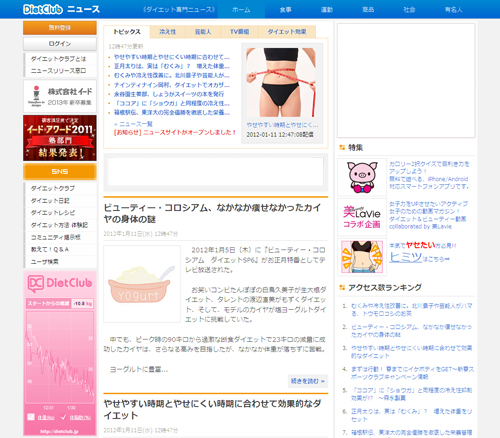Open the ヒミツはこちら link
The image size is (500, 438).
coord(419,257)
